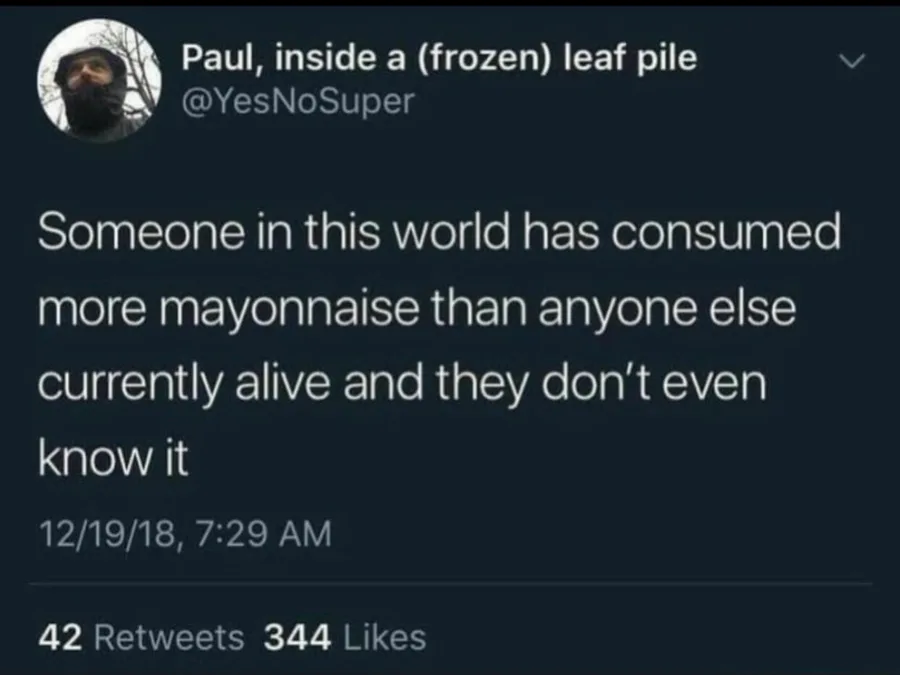Click the bold number 42

pos(61,637)
